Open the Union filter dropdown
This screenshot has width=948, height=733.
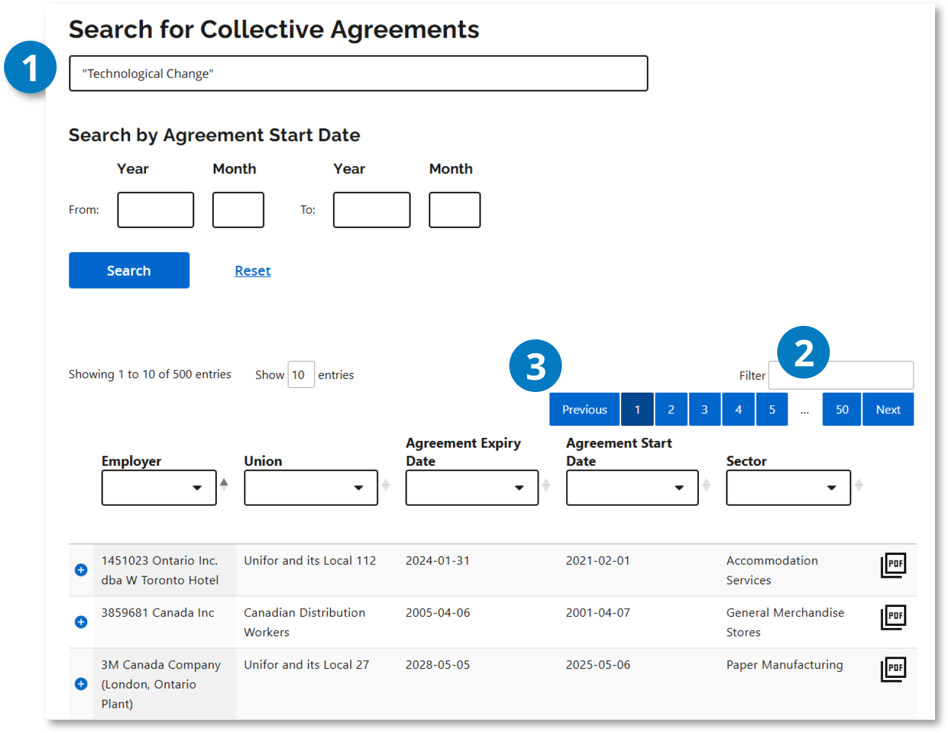[311, 487]
